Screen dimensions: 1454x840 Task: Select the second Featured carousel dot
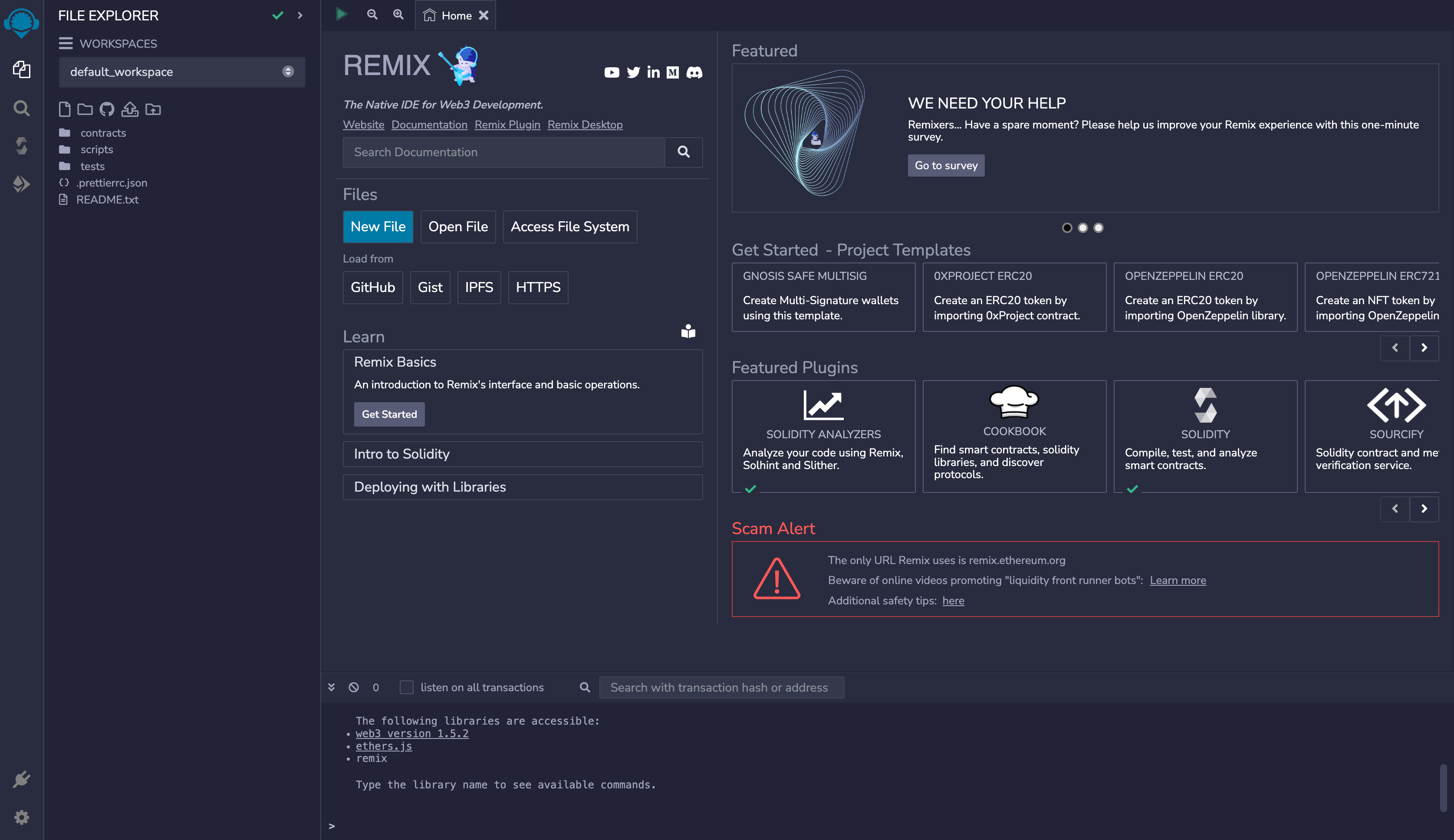point(1082,227)
